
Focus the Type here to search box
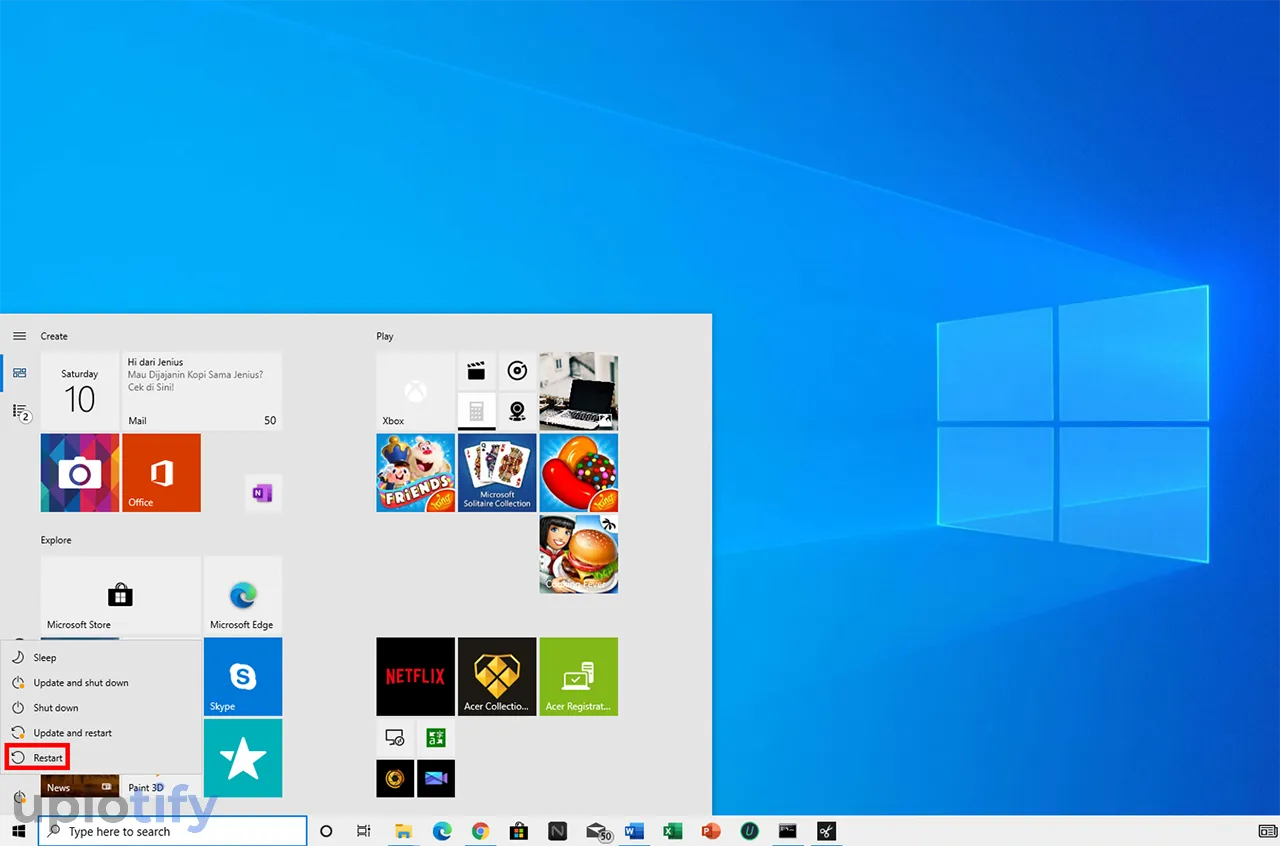[172, 831]
